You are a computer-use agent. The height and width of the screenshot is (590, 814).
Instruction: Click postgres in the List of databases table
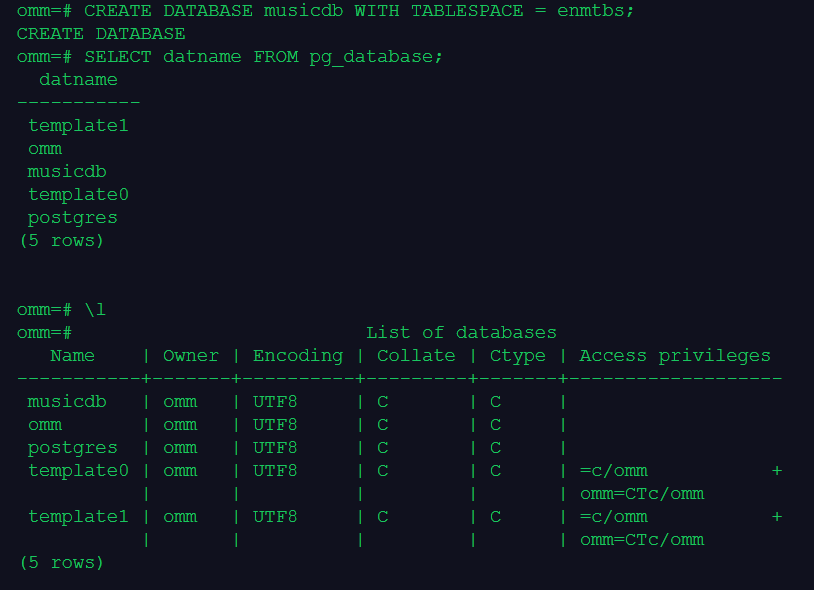[x=72, y=448]
